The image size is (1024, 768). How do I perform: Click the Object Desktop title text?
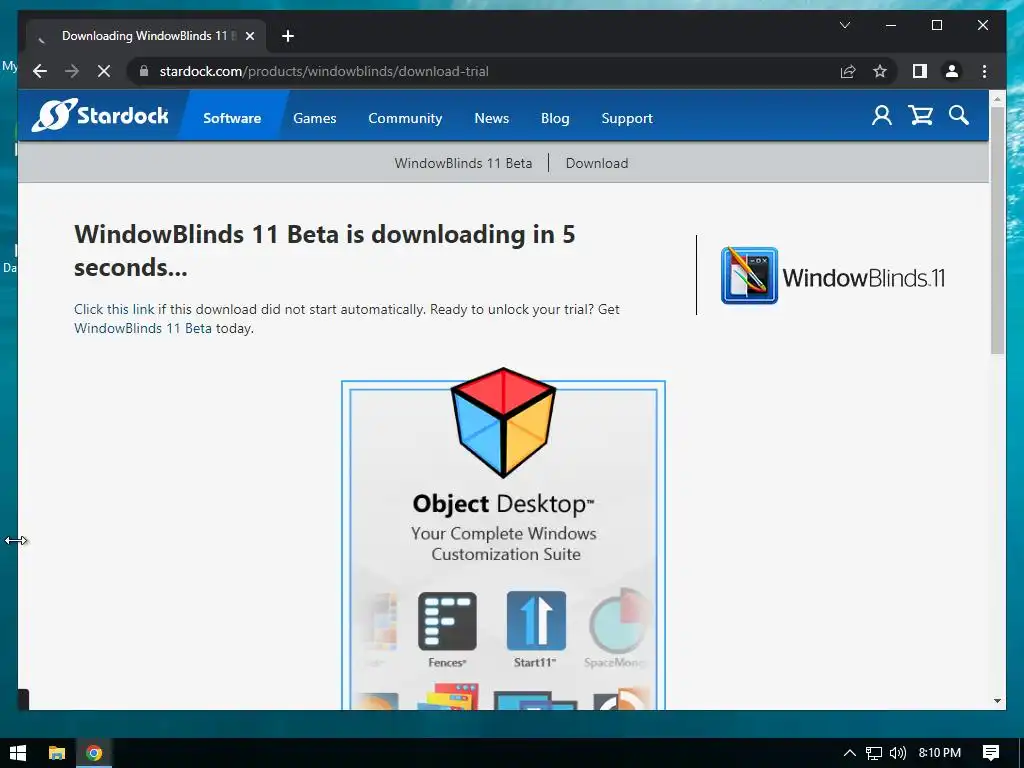tap(503, 504)
